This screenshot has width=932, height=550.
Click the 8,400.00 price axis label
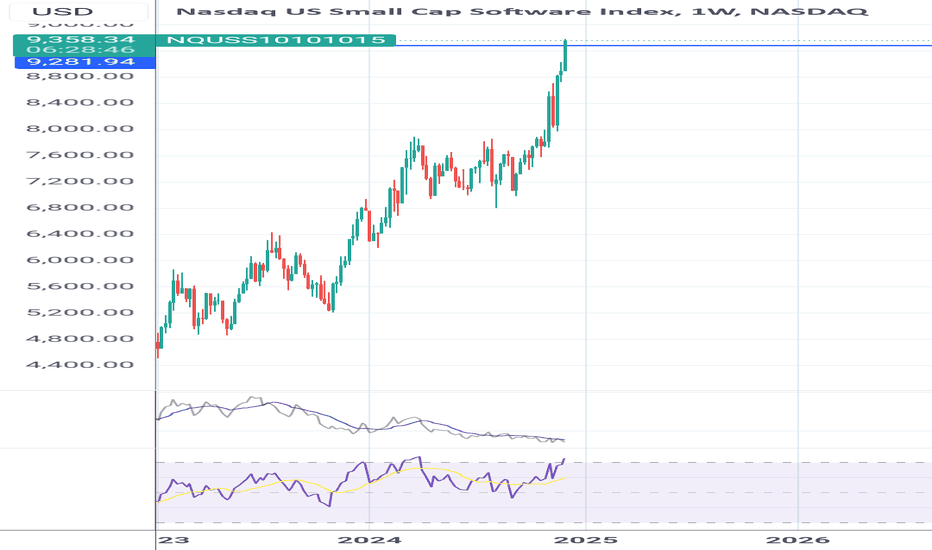[x=80, y=102]
